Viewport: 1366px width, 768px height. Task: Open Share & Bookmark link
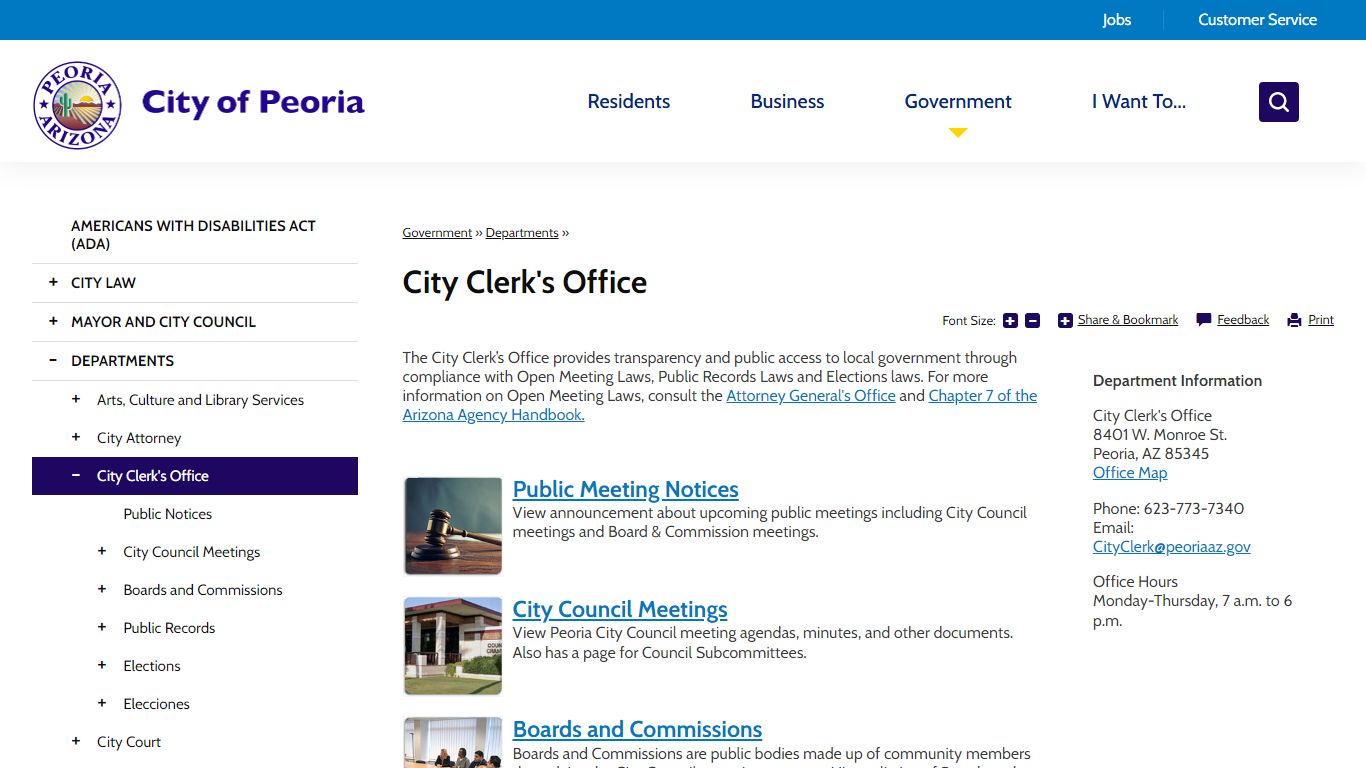[x=1128, y=320]
